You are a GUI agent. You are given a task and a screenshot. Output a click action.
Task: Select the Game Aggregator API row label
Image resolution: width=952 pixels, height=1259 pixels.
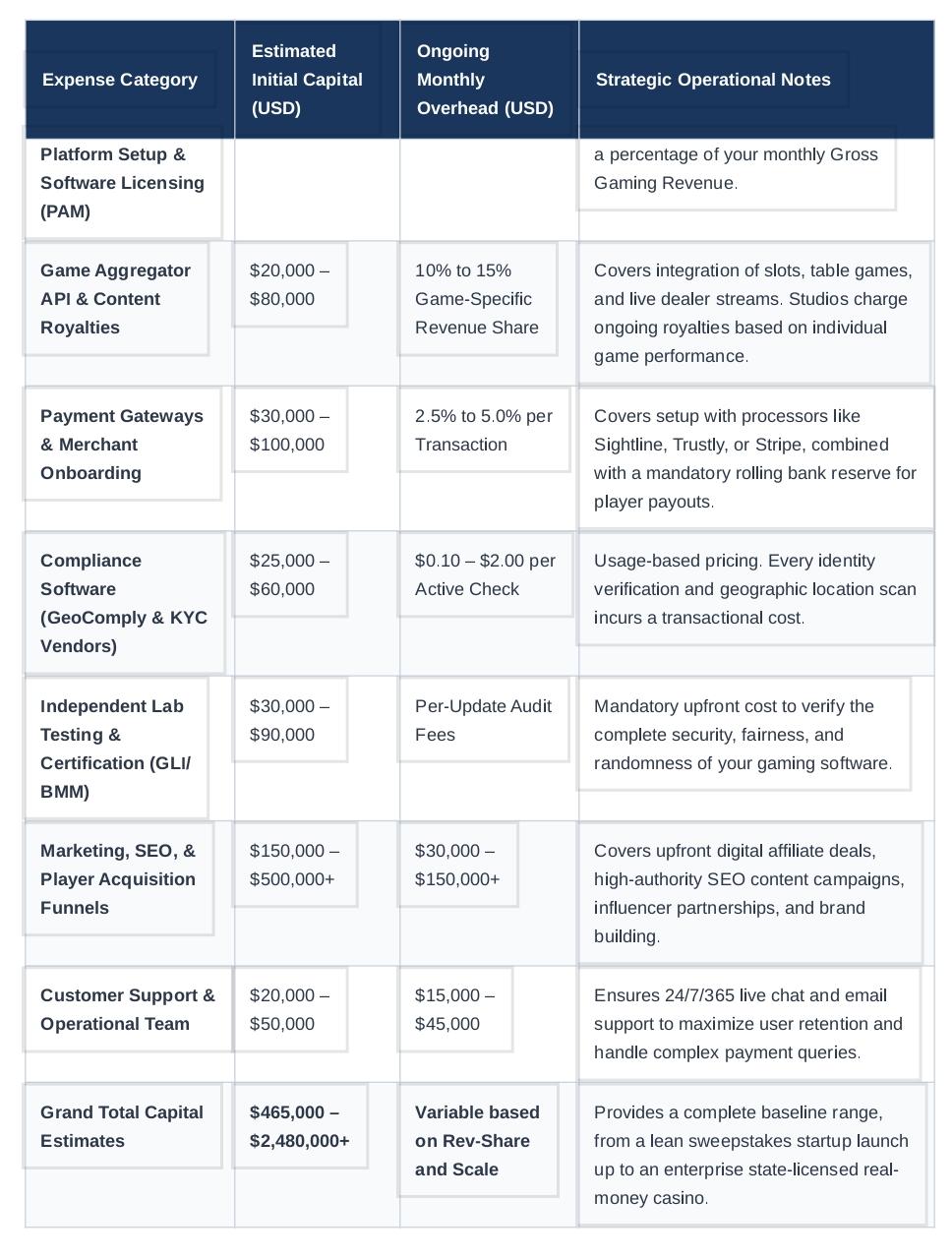click(x=116, y=298)
